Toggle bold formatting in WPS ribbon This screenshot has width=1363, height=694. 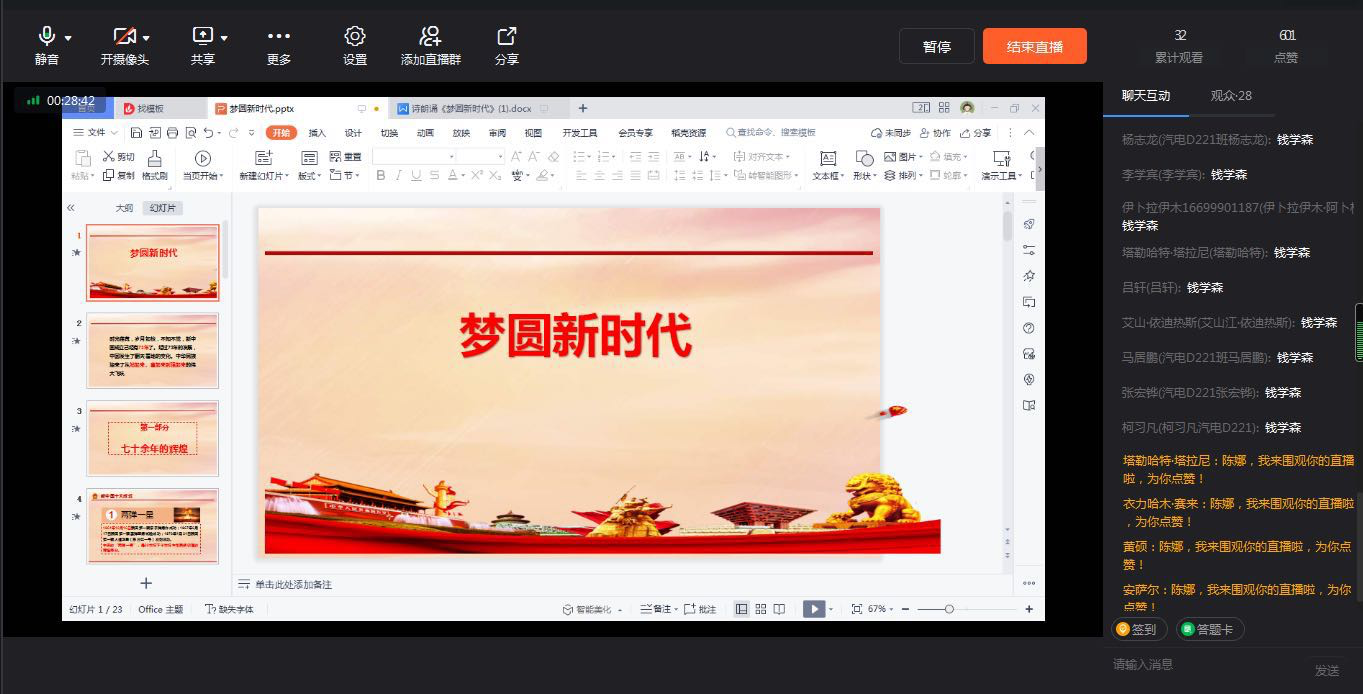(x=381, y=176)
